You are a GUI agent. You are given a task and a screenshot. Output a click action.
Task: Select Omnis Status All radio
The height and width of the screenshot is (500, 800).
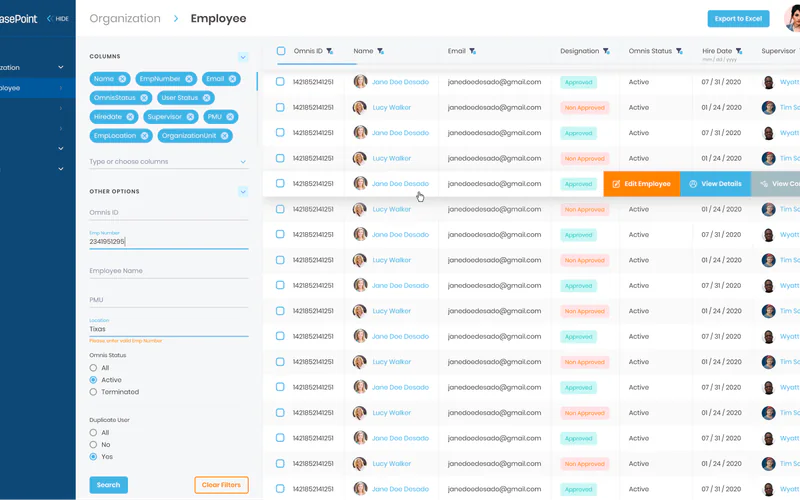[x=93, y=368]
